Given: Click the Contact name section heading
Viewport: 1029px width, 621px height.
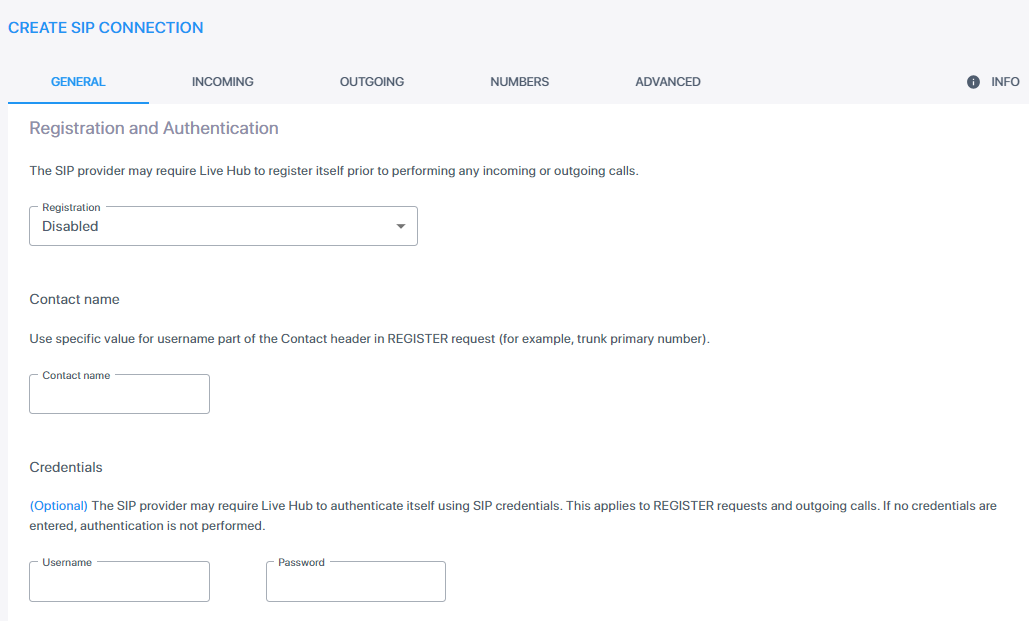Looking at the screenshot, I should click(x=74, y=299).
